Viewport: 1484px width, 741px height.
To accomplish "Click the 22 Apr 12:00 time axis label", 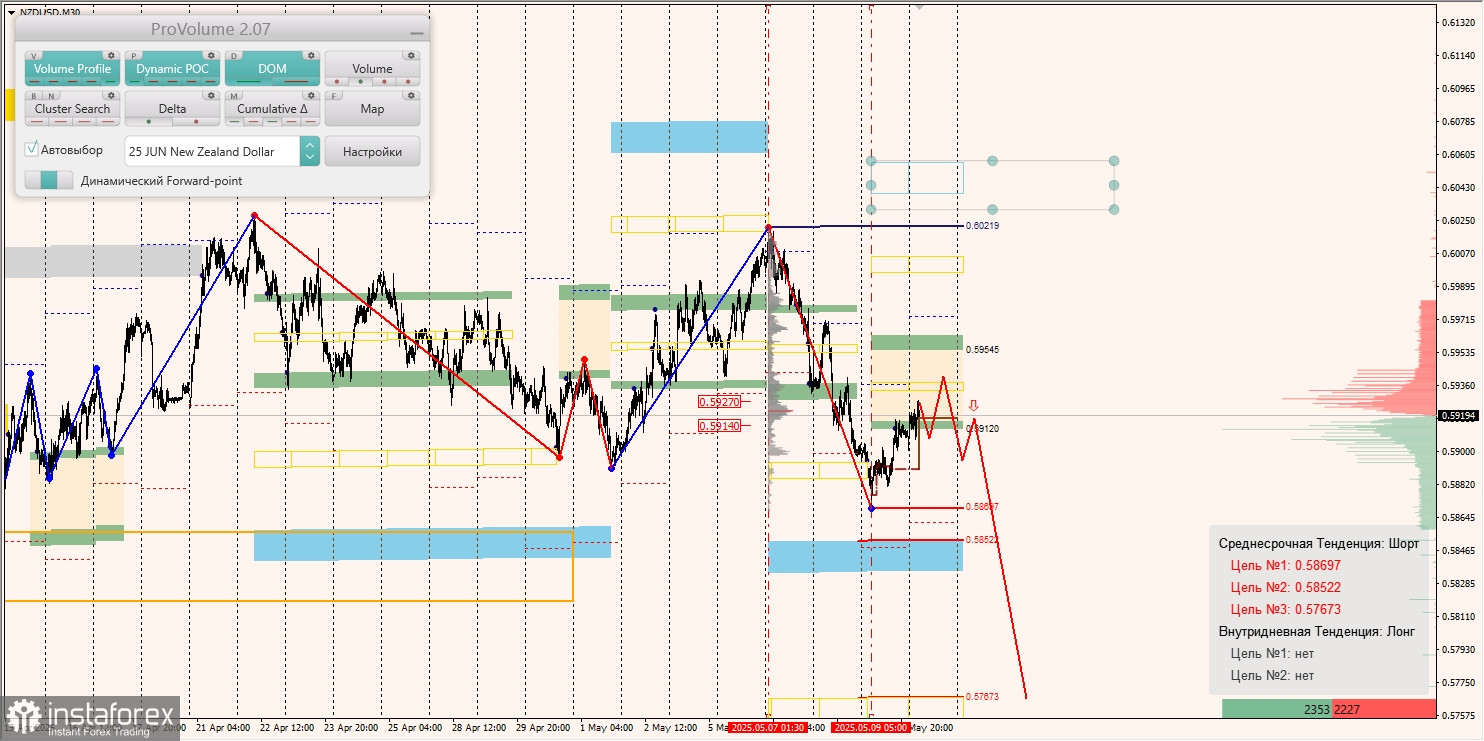I will coord(288,728).
